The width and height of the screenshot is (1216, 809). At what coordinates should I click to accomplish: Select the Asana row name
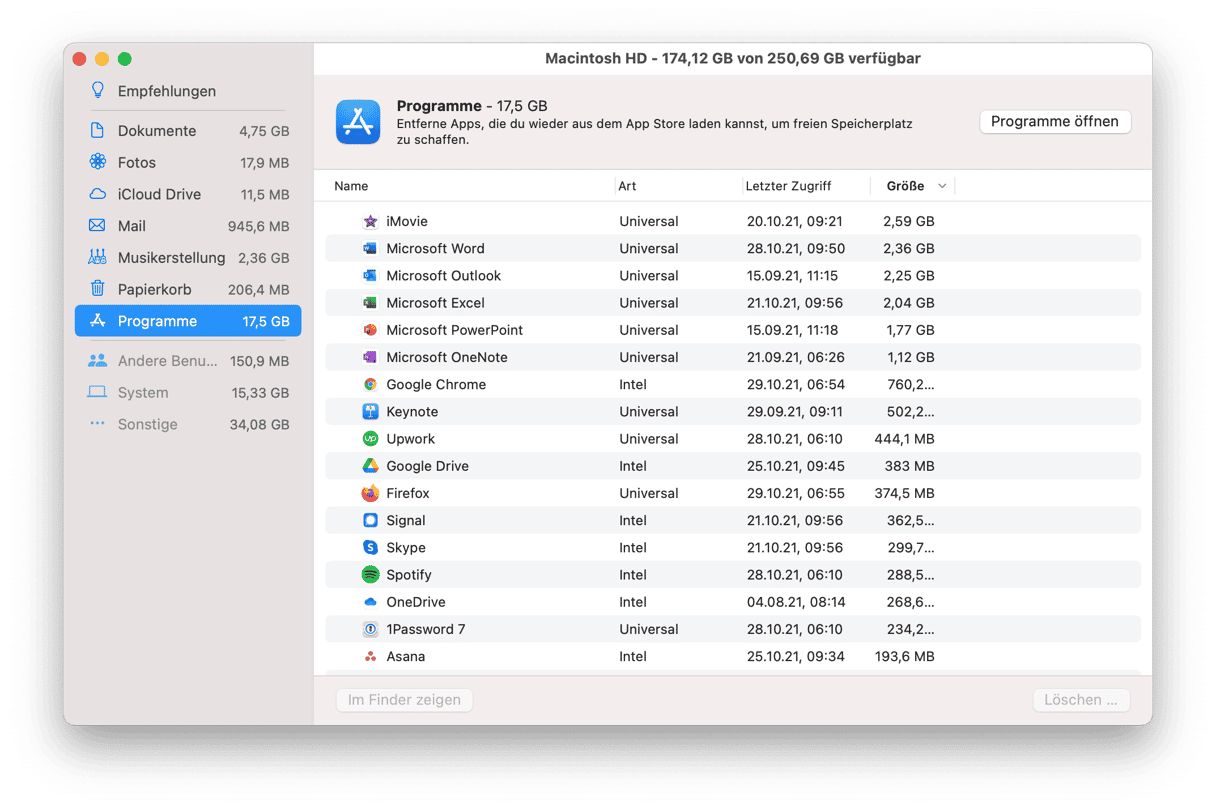click(x=406, y=656)
